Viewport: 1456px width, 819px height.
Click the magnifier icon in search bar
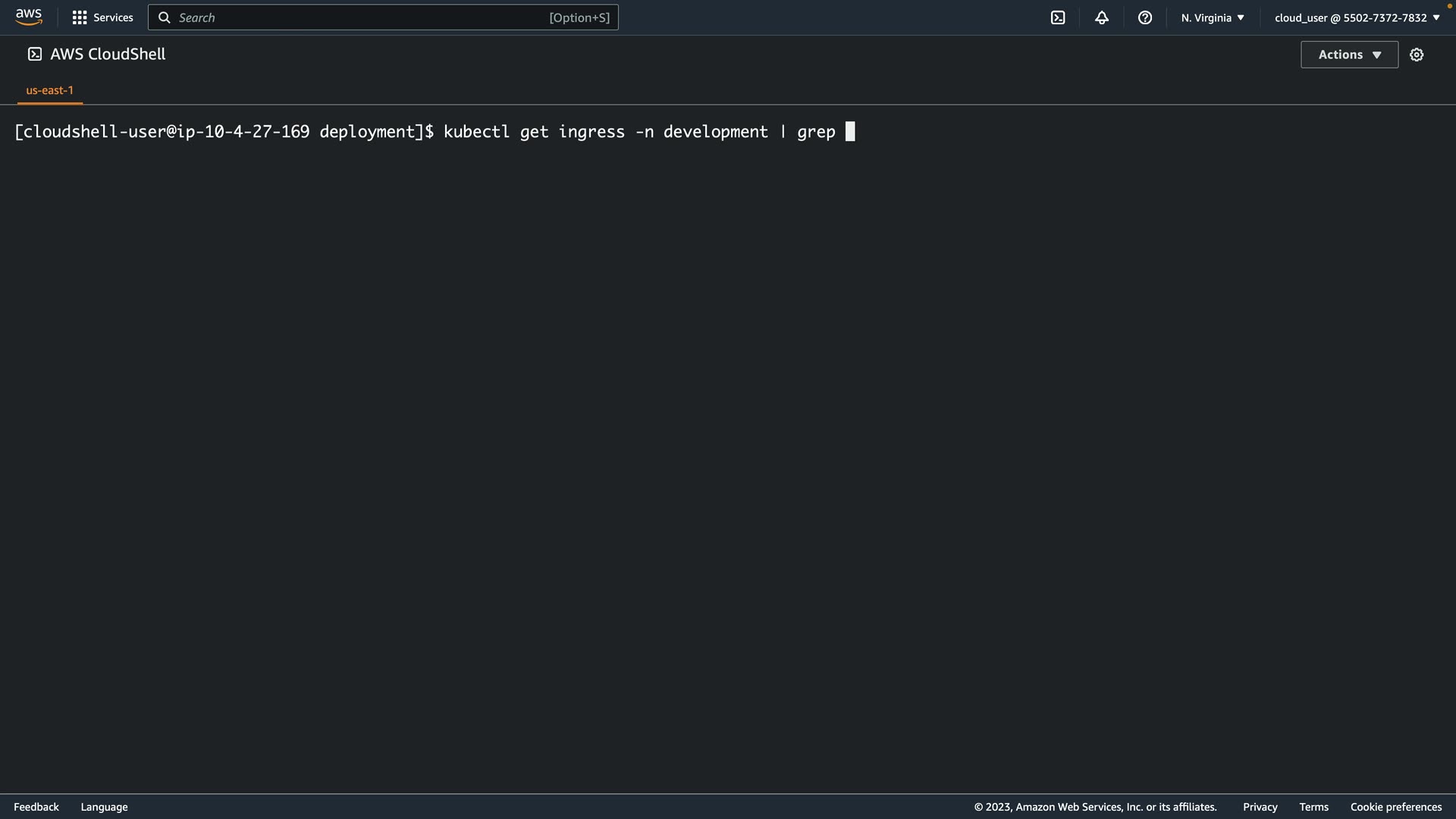coord(164,17)
